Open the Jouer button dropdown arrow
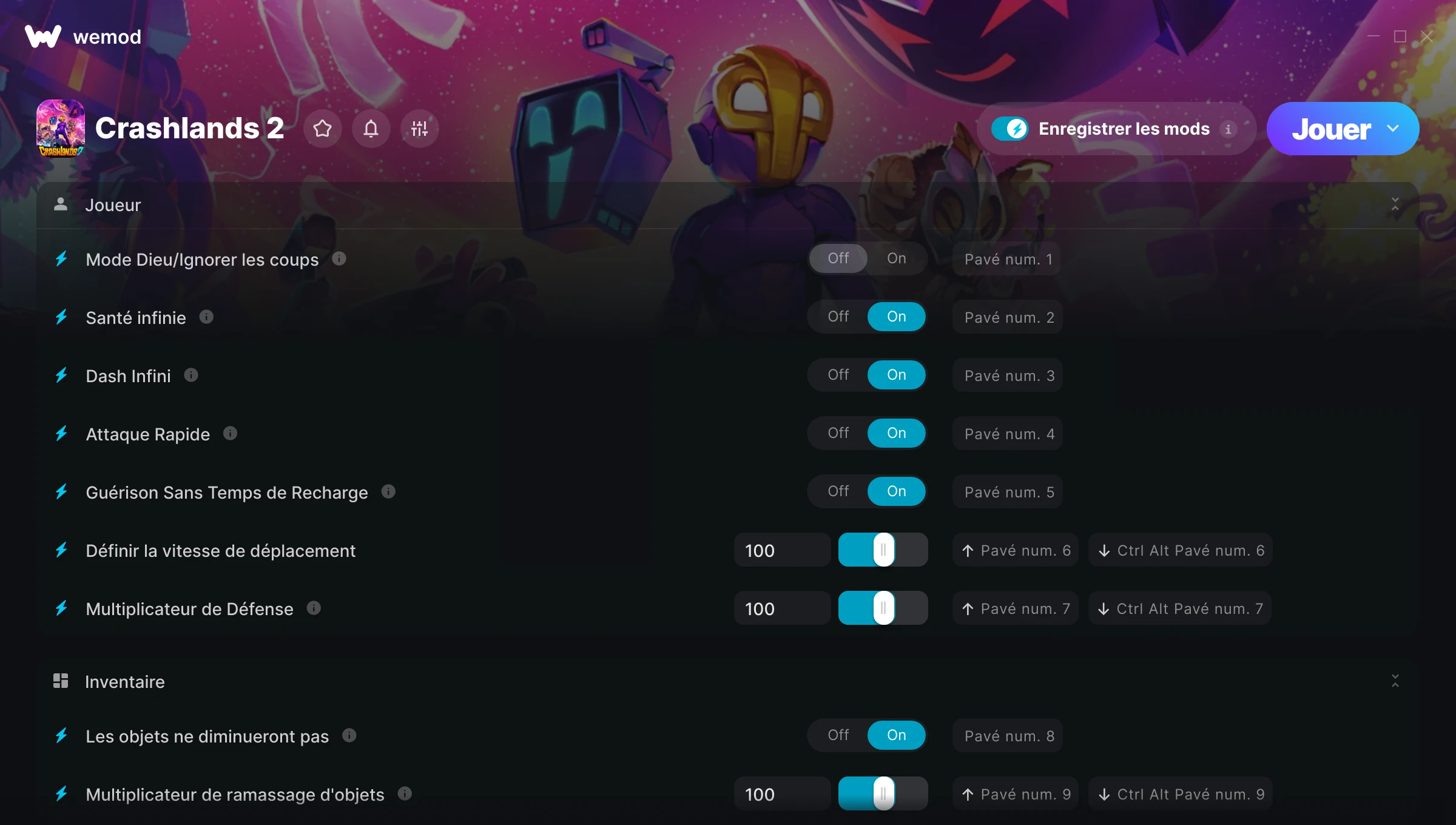This screenshot has height=825, width=1456. point(1394,129)
